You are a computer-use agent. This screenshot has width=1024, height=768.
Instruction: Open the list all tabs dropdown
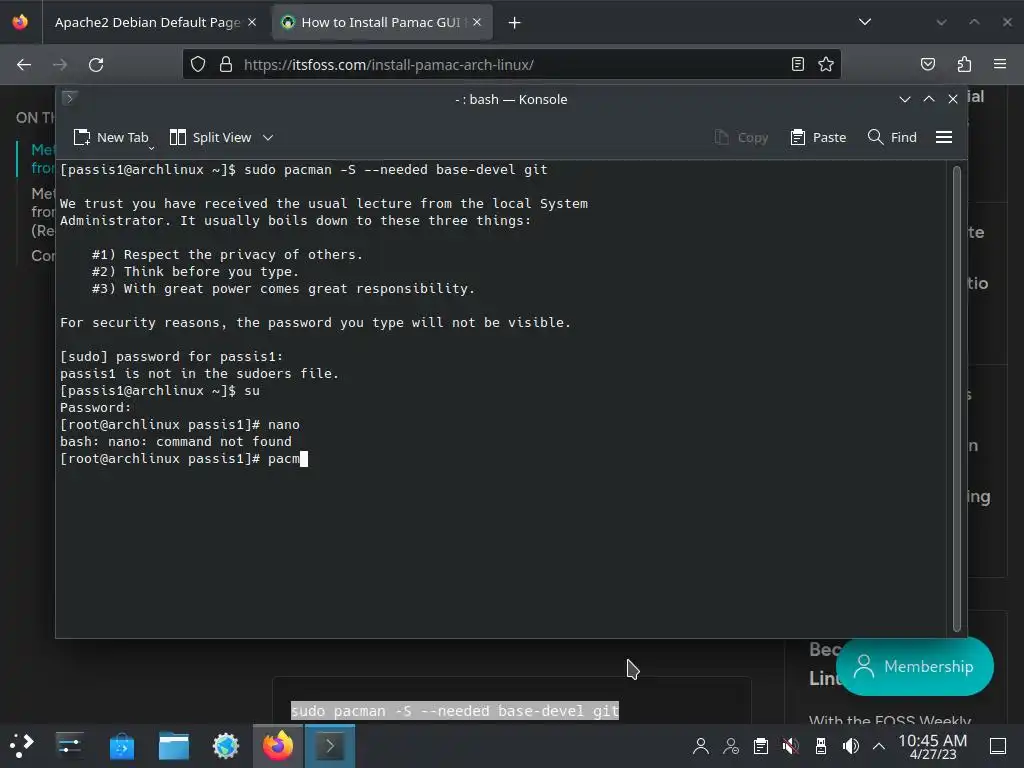[x=865, y=22]
